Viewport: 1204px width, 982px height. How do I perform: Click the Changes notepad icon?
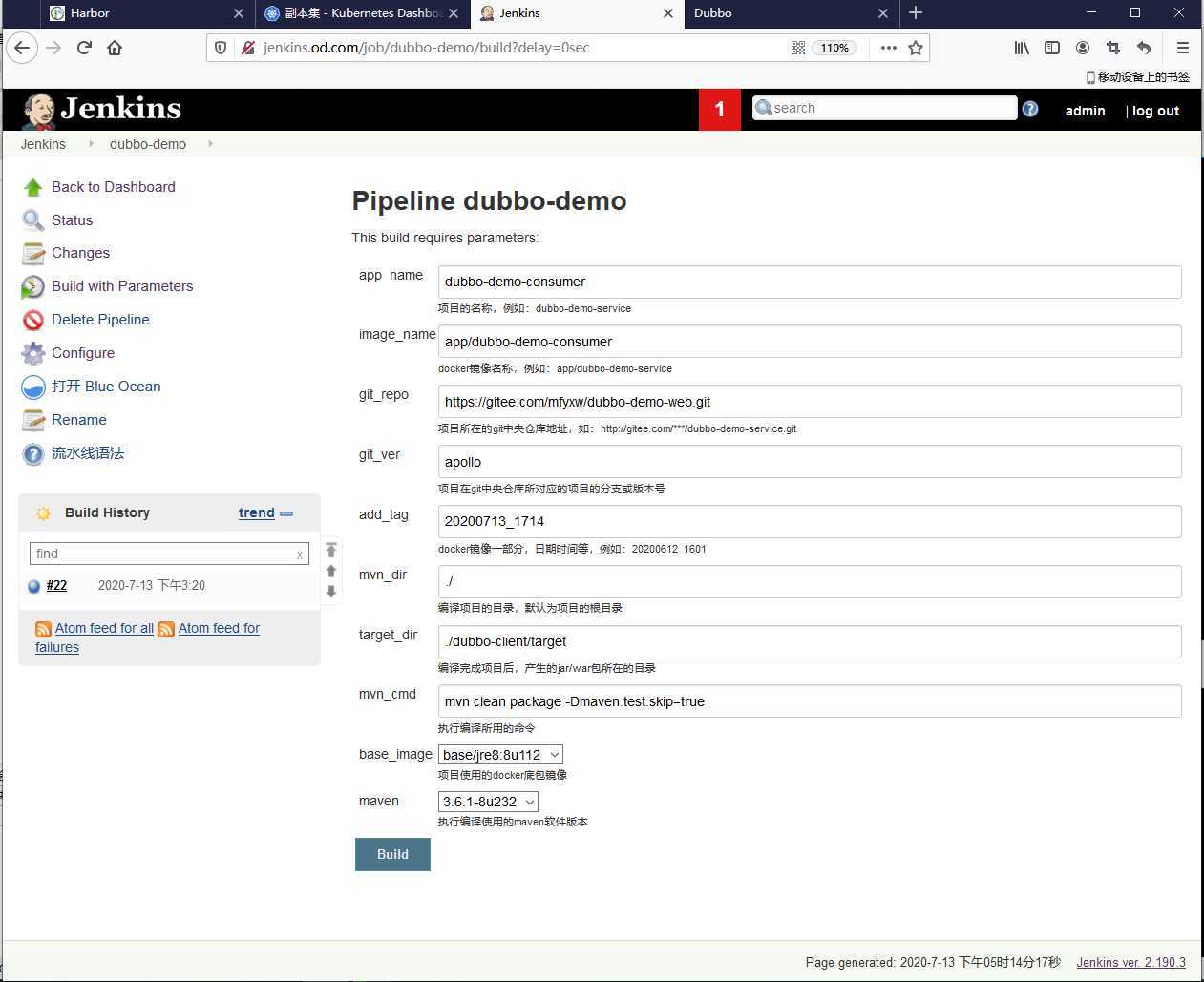pyautogui.click(x=33, y=253)
